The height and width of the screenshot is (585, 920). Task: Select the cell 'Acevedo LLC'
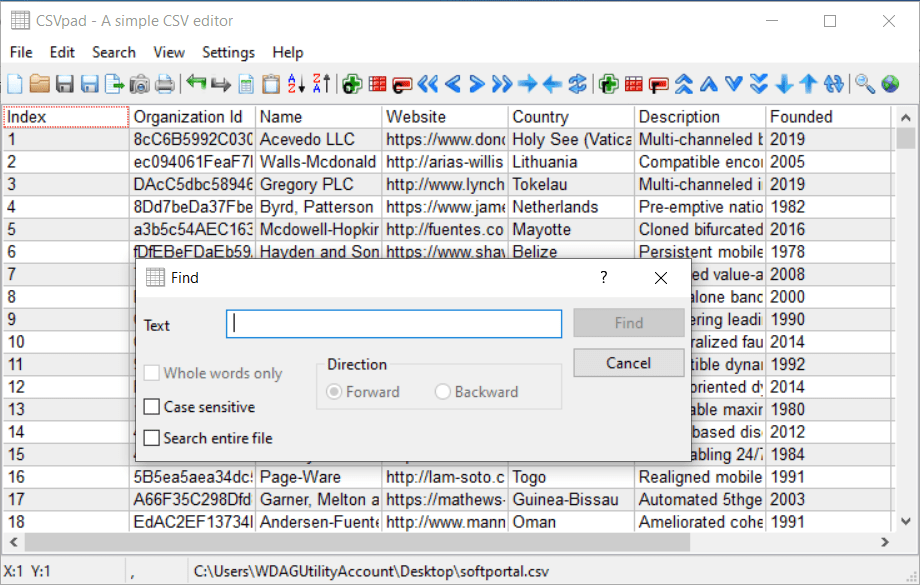click(x=319, y=140)
